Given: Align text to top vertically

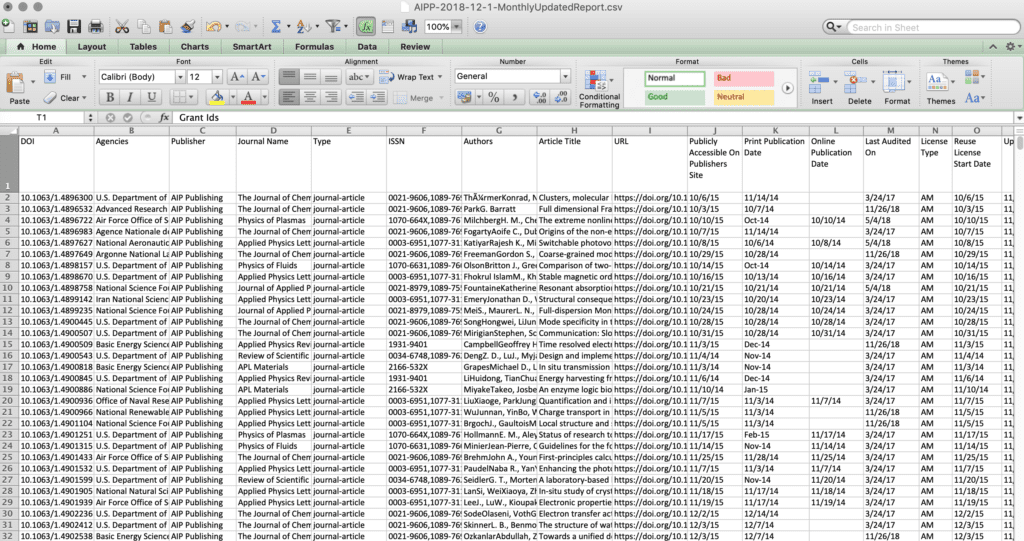Looking at the screenshot, I should 289,77.
